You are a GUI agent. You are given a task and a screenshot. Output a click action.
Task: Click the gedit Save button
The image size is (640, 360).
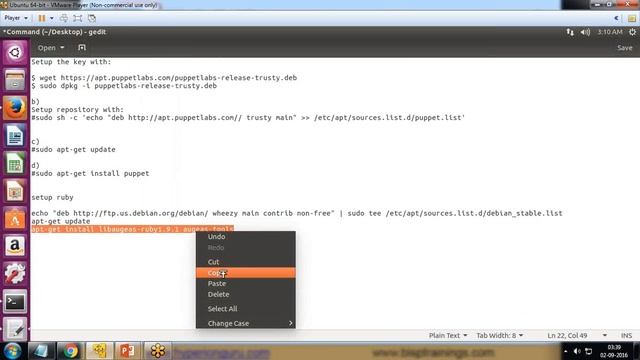click(x=624, y=48)
